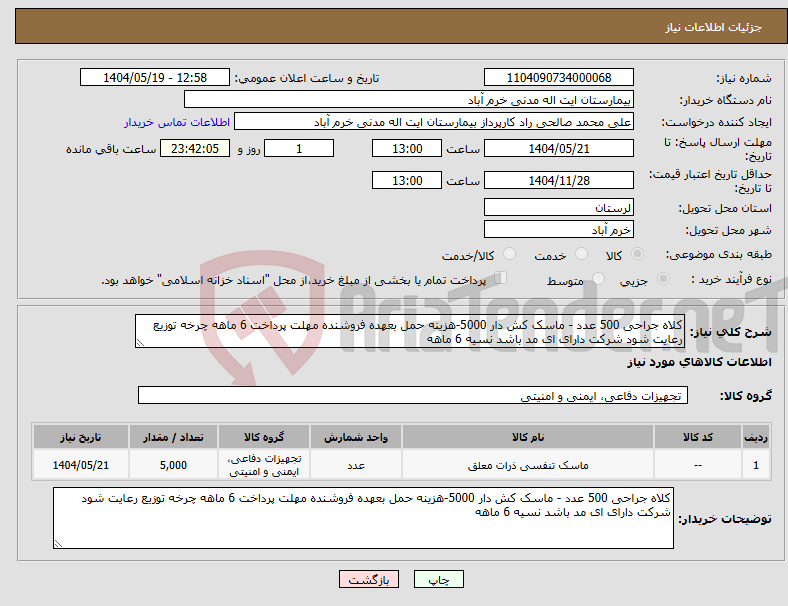Click the response deadline date 1404/05/21 field
This screenshot has height=606, width=788.
pos(559,149)
